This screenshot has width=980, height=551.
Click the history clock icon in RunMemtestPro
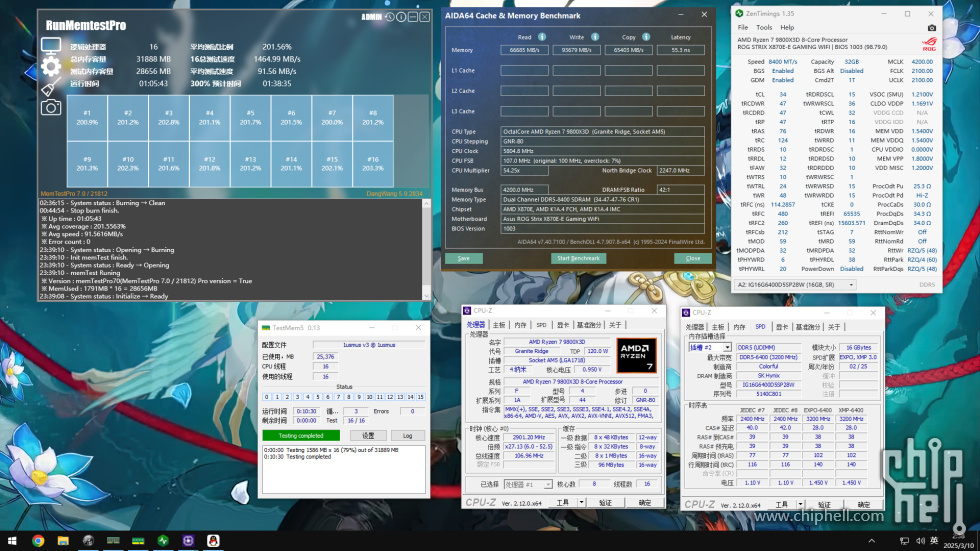pos(389,17)
